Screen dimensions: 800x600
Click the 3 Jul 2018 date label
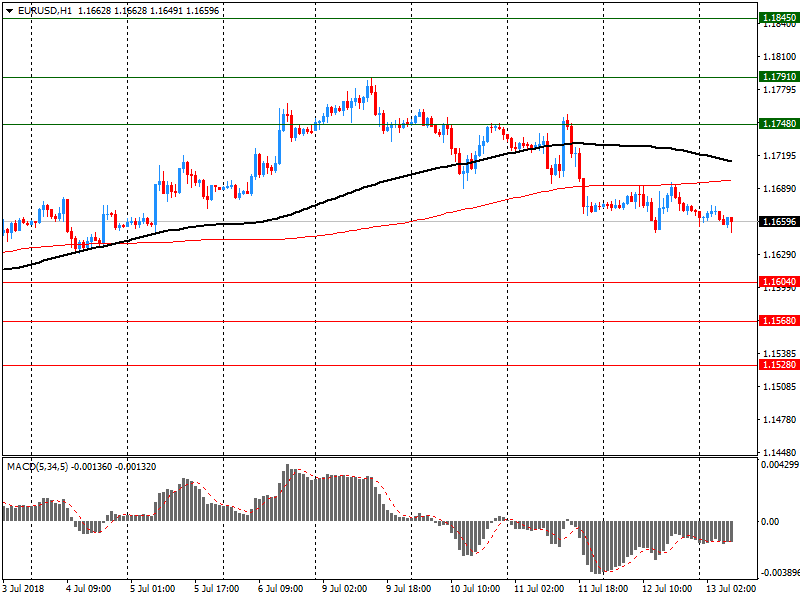click(24, 589)
